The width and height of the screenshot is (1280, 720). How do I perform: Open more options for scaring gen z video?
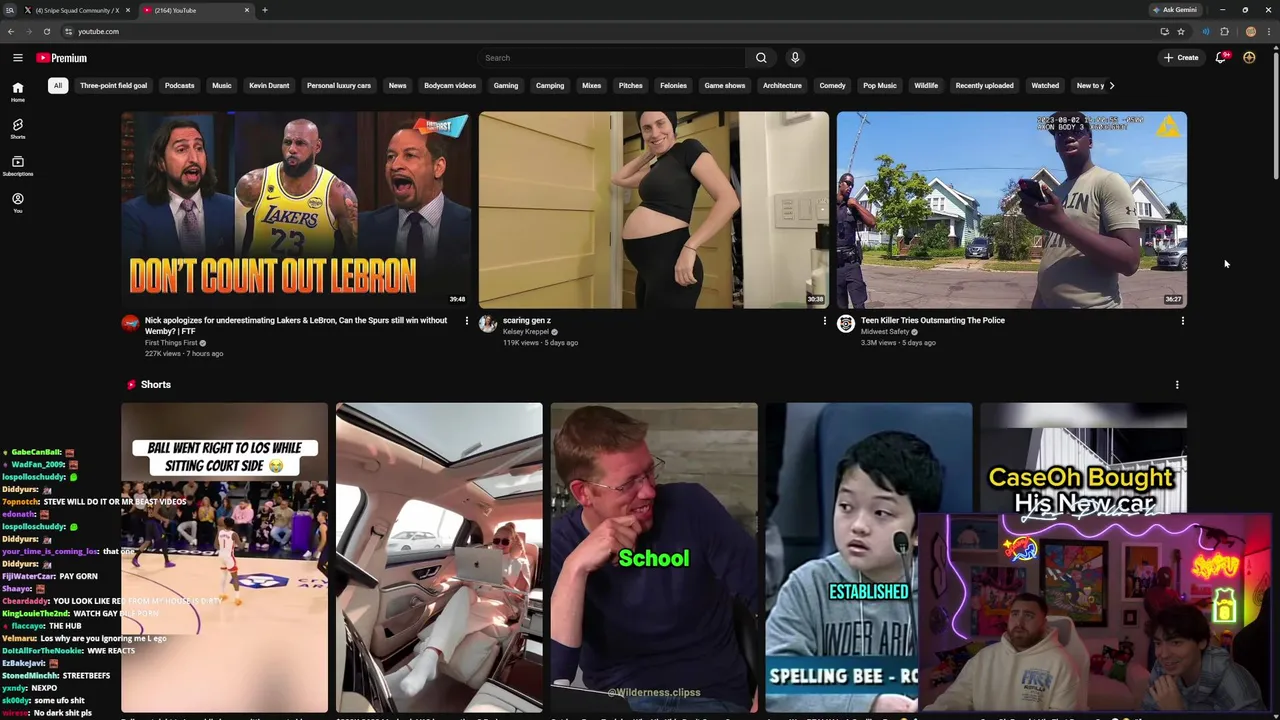824,321
